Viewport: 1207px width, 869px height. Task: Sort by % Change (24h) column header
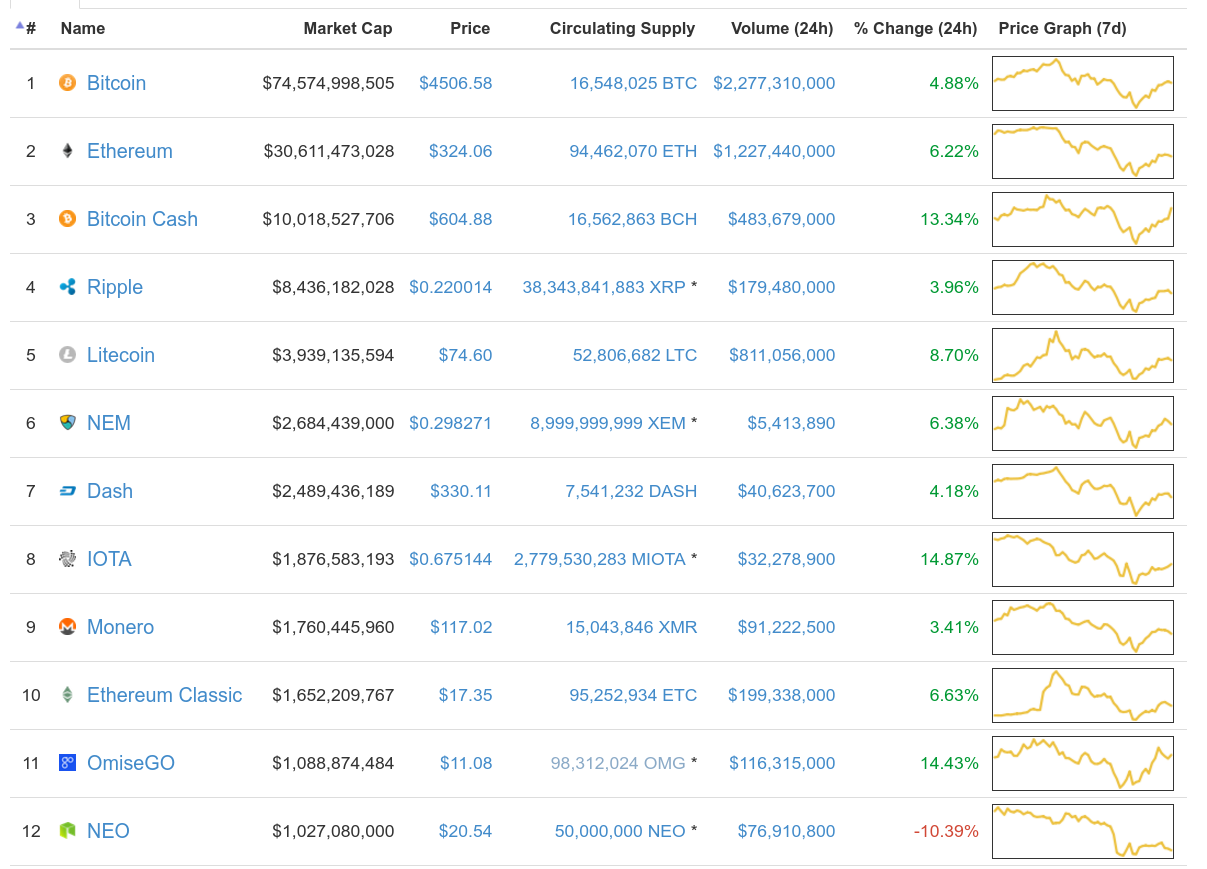[915, 28]
